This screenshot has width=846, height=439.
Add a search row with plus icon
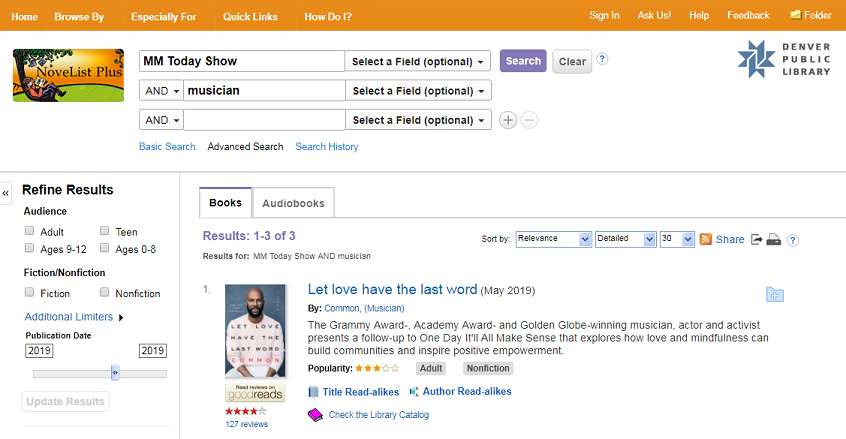click(508, 120)
